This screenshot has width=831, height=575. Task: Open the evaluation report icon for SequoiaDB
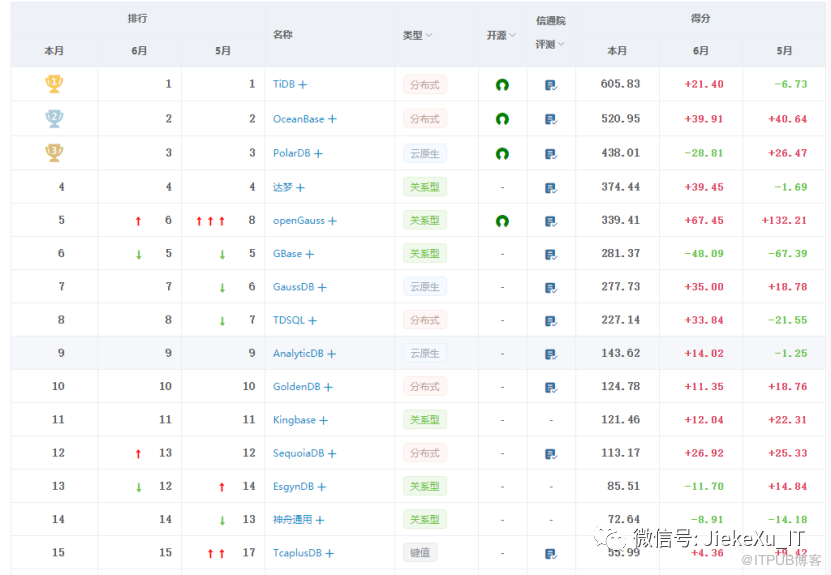551,454
